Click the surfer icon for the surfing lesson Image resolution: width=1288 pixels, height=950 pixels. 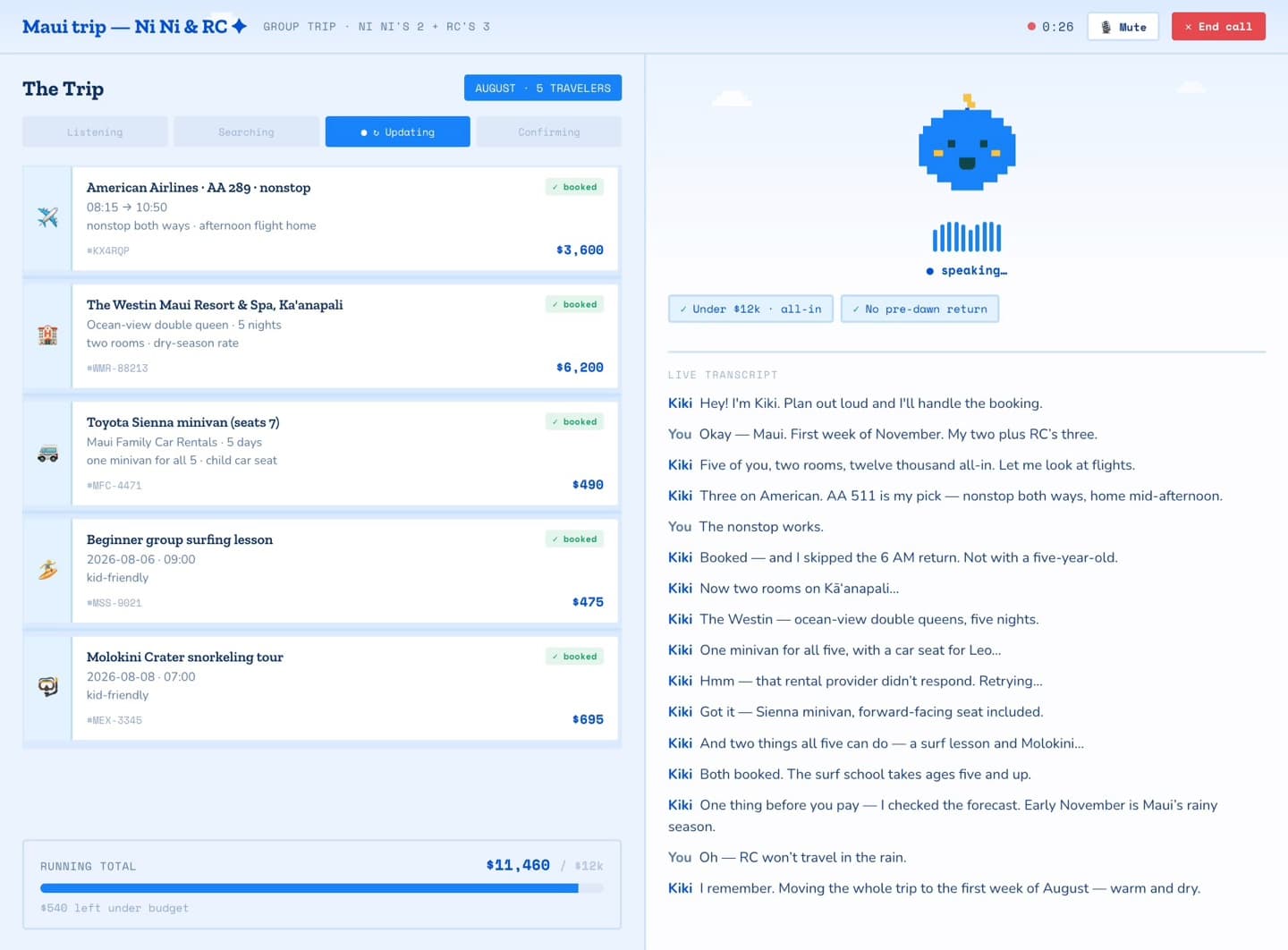click(47, 570)
